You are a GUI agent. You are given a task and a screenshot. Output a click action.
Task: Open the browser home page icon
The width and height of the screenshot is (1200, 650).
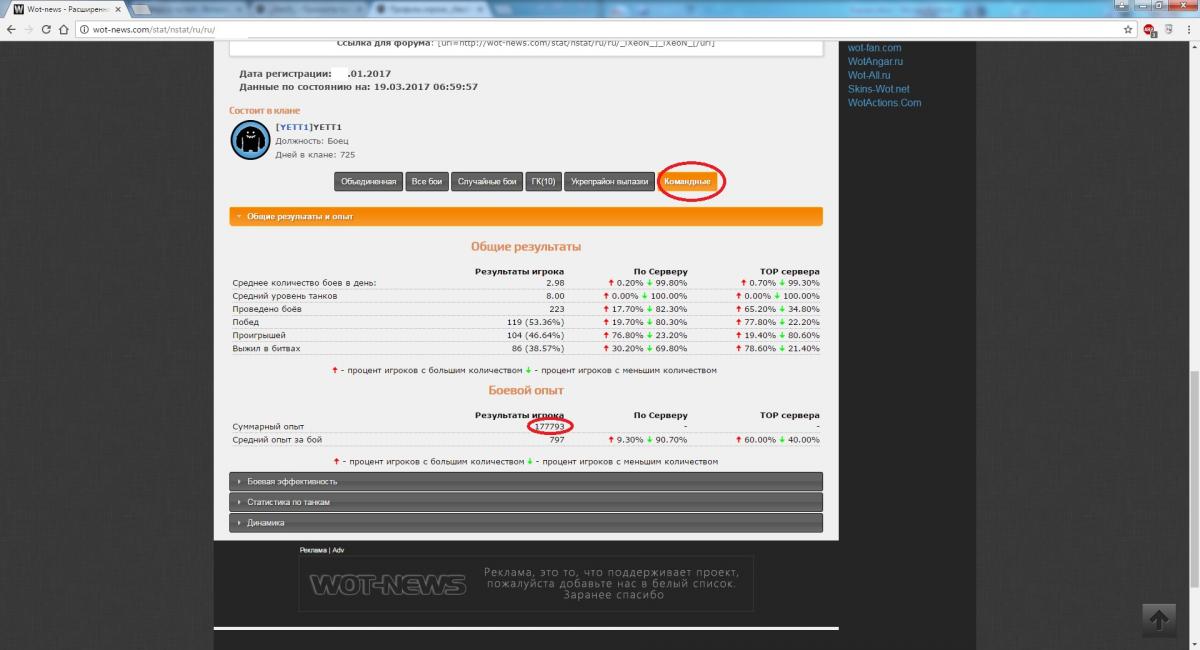tap(66, 30)
